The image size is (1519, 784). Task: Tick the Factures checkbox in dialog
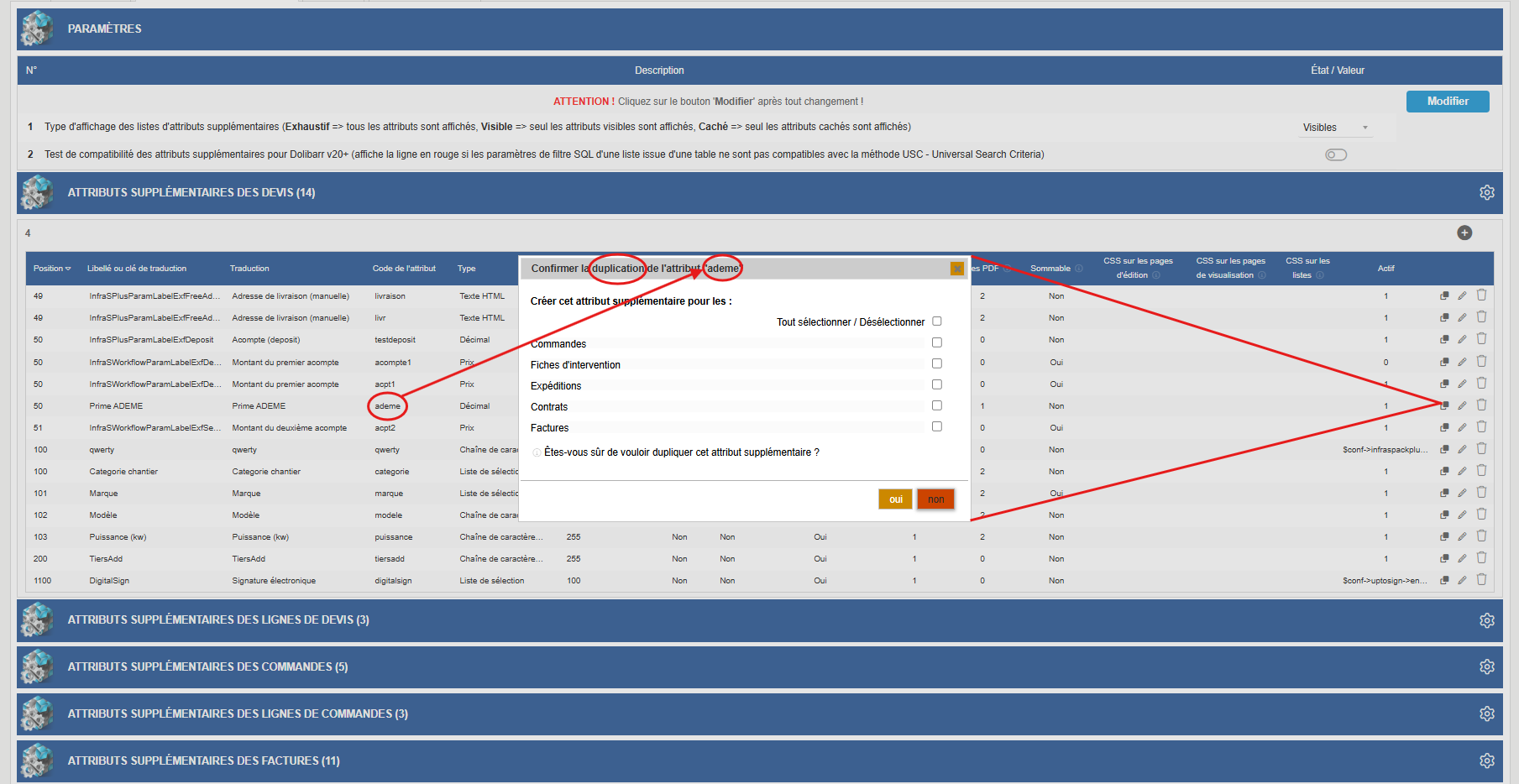937,426
